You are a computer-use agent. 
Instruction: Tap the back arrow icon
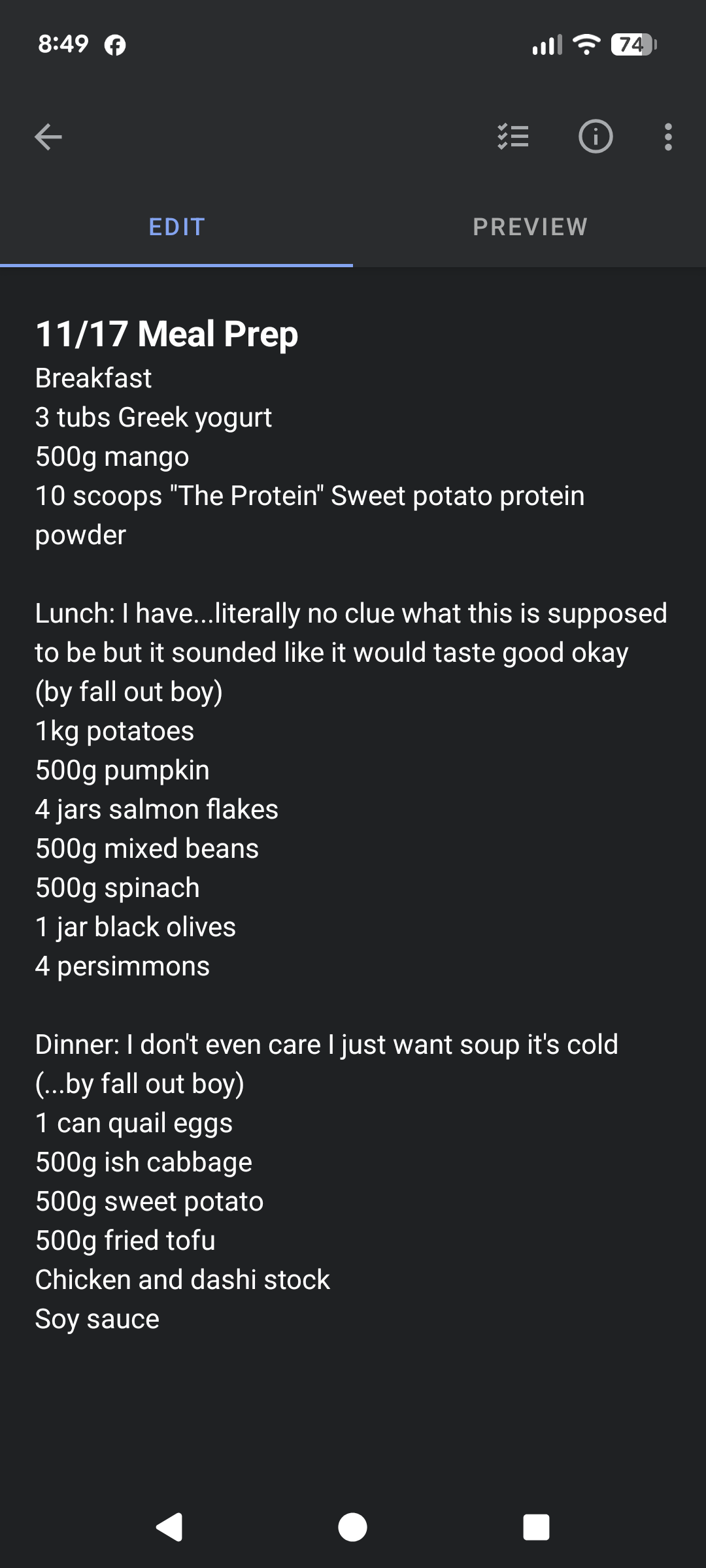(48, 137)
